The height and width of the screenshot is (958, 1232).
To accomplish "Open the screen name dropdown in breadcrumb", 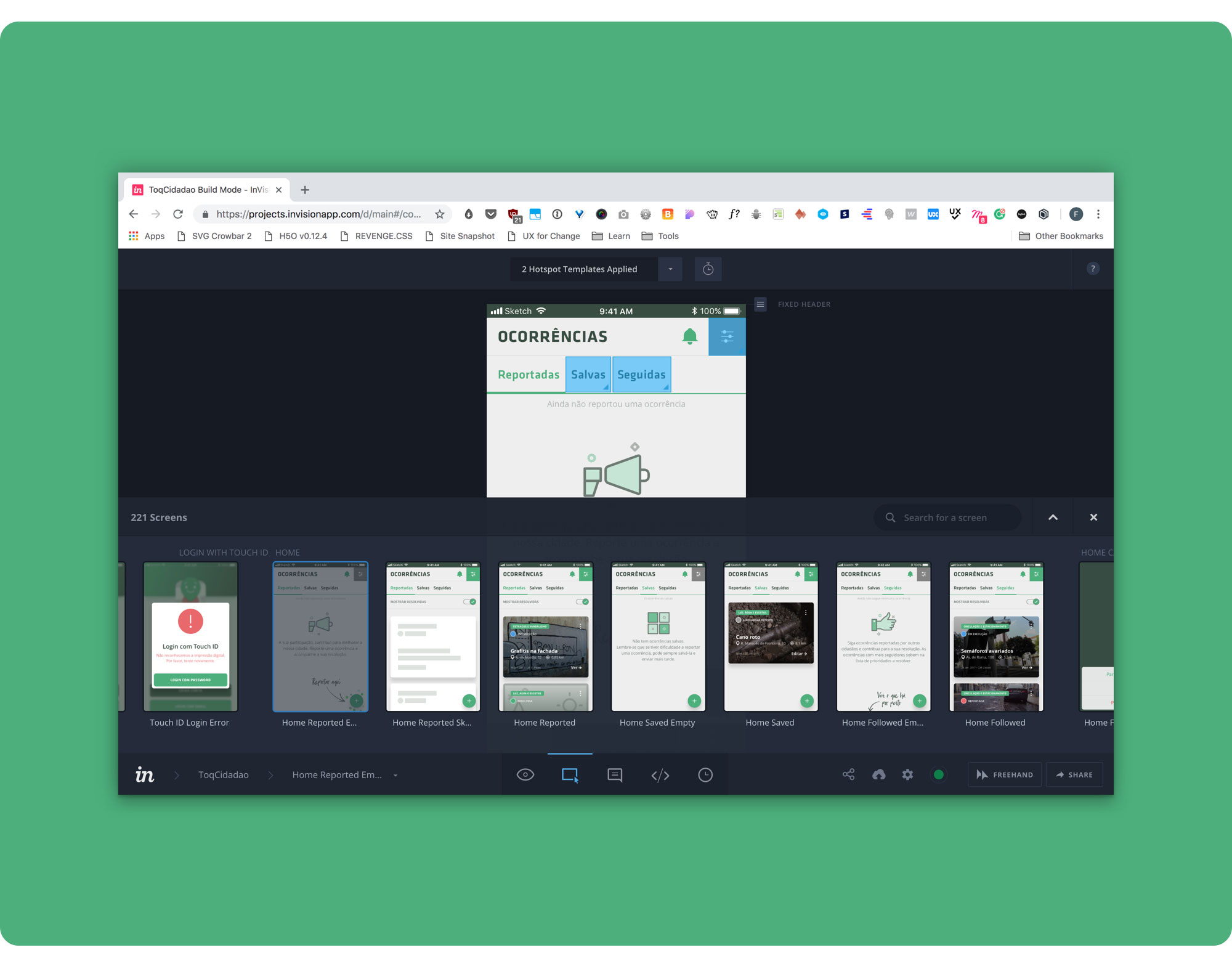I will coord(395,775).
